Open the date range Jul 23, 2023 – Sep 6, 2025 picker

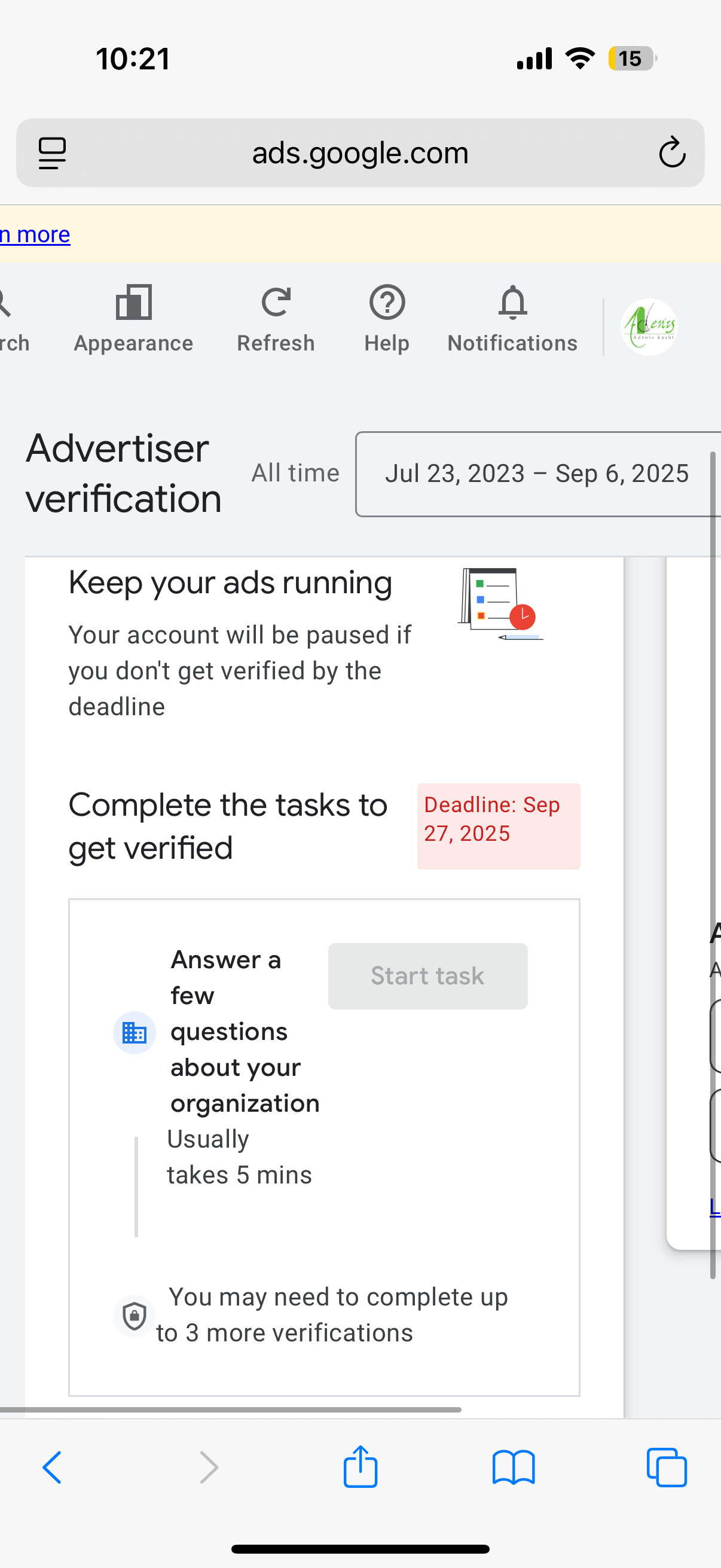[538, 474]
